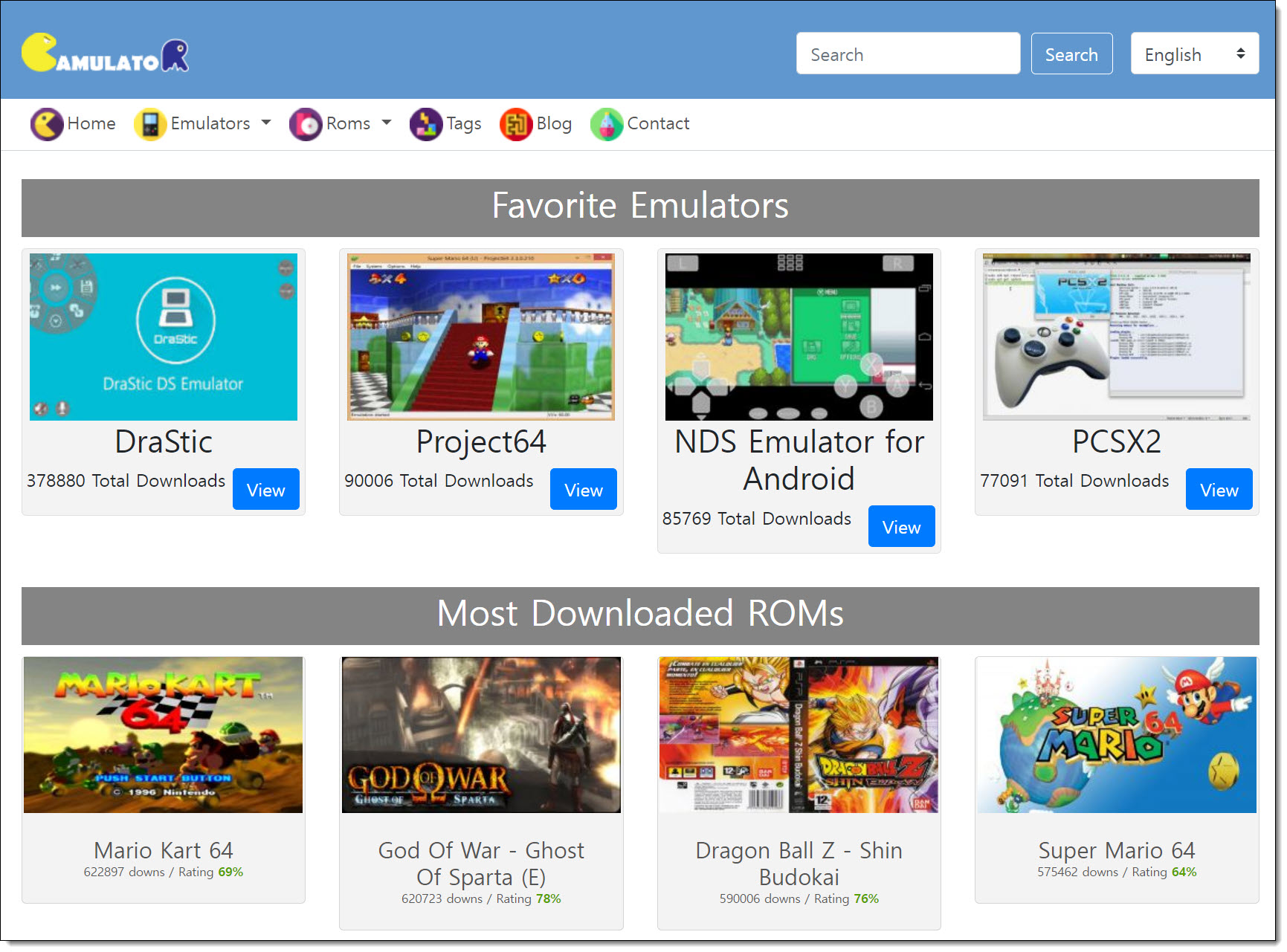
Task: Open the Tags page
Action: pos(464,123)
